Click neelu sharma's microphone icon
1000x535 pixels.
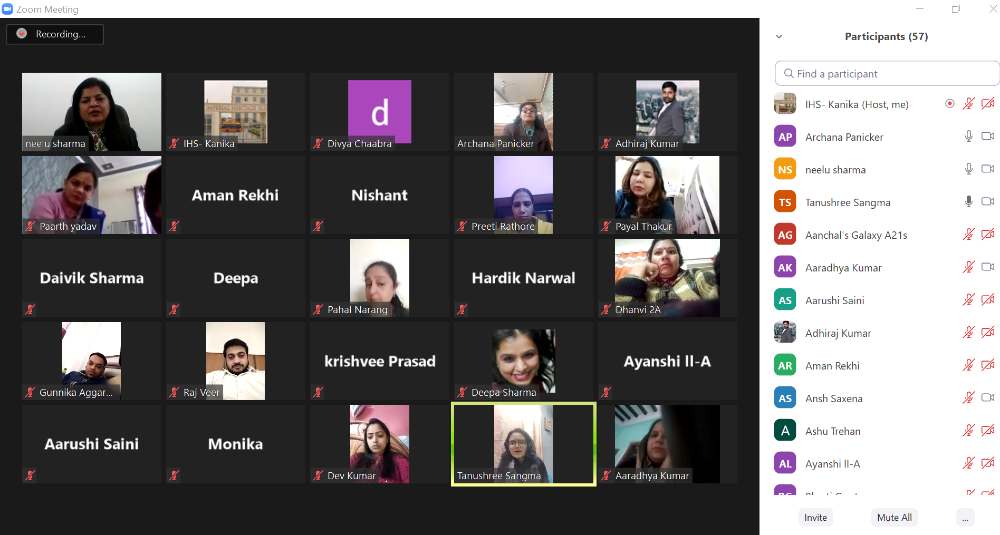click(x=969, y=169)
